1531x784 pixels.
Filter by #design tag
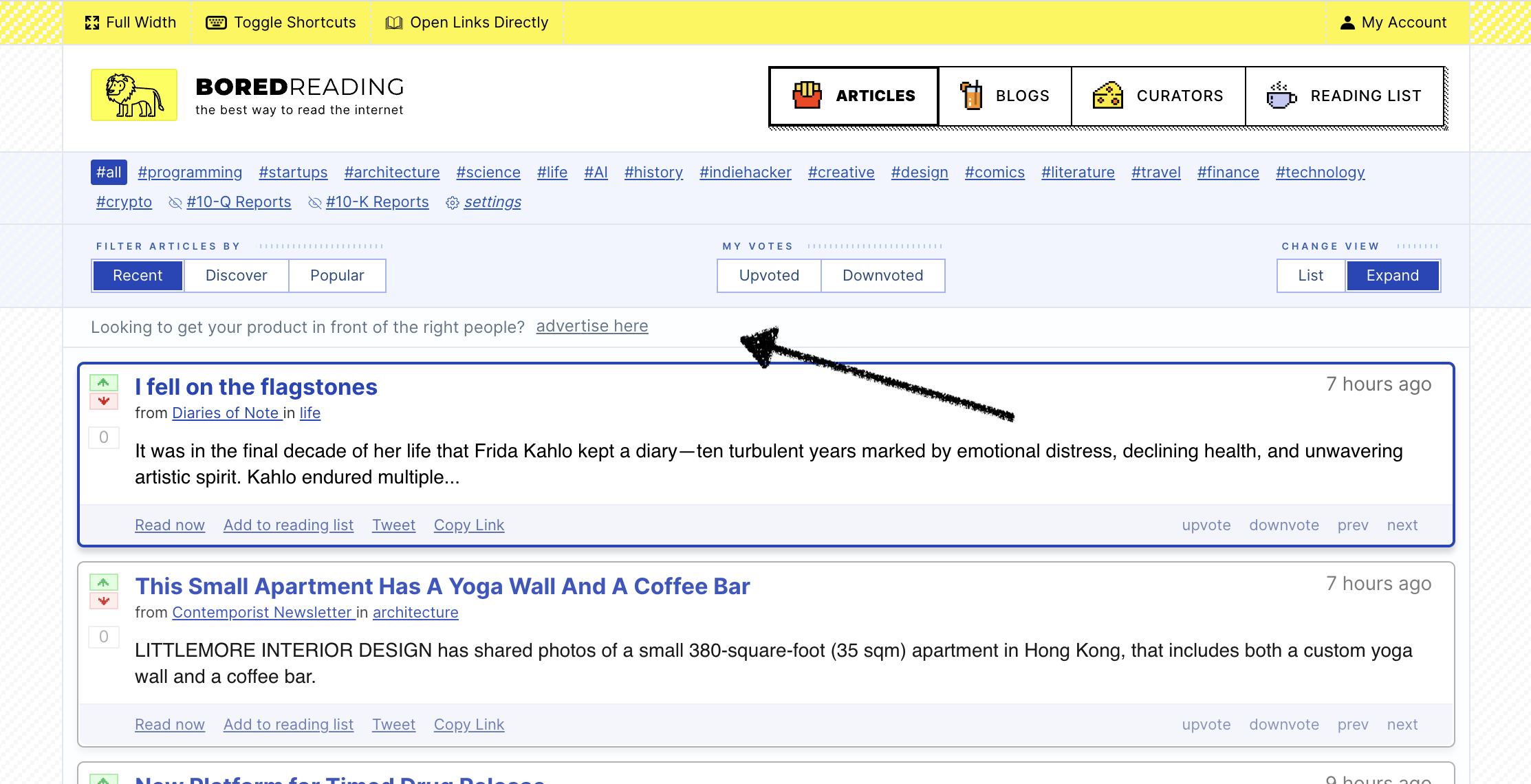point(920,173)
